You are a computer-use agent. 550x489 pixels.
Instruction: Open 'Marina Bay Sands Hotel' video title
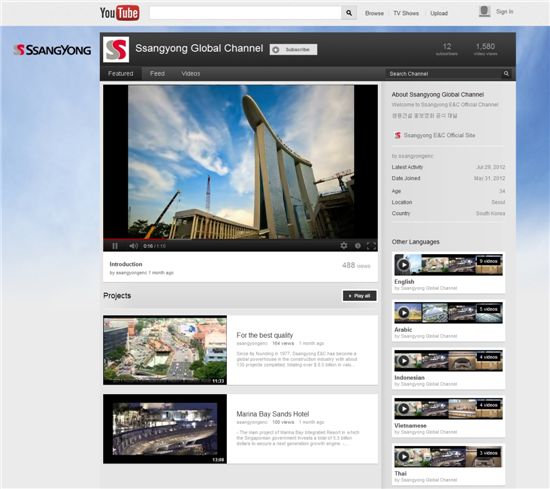tap(273, 414)
